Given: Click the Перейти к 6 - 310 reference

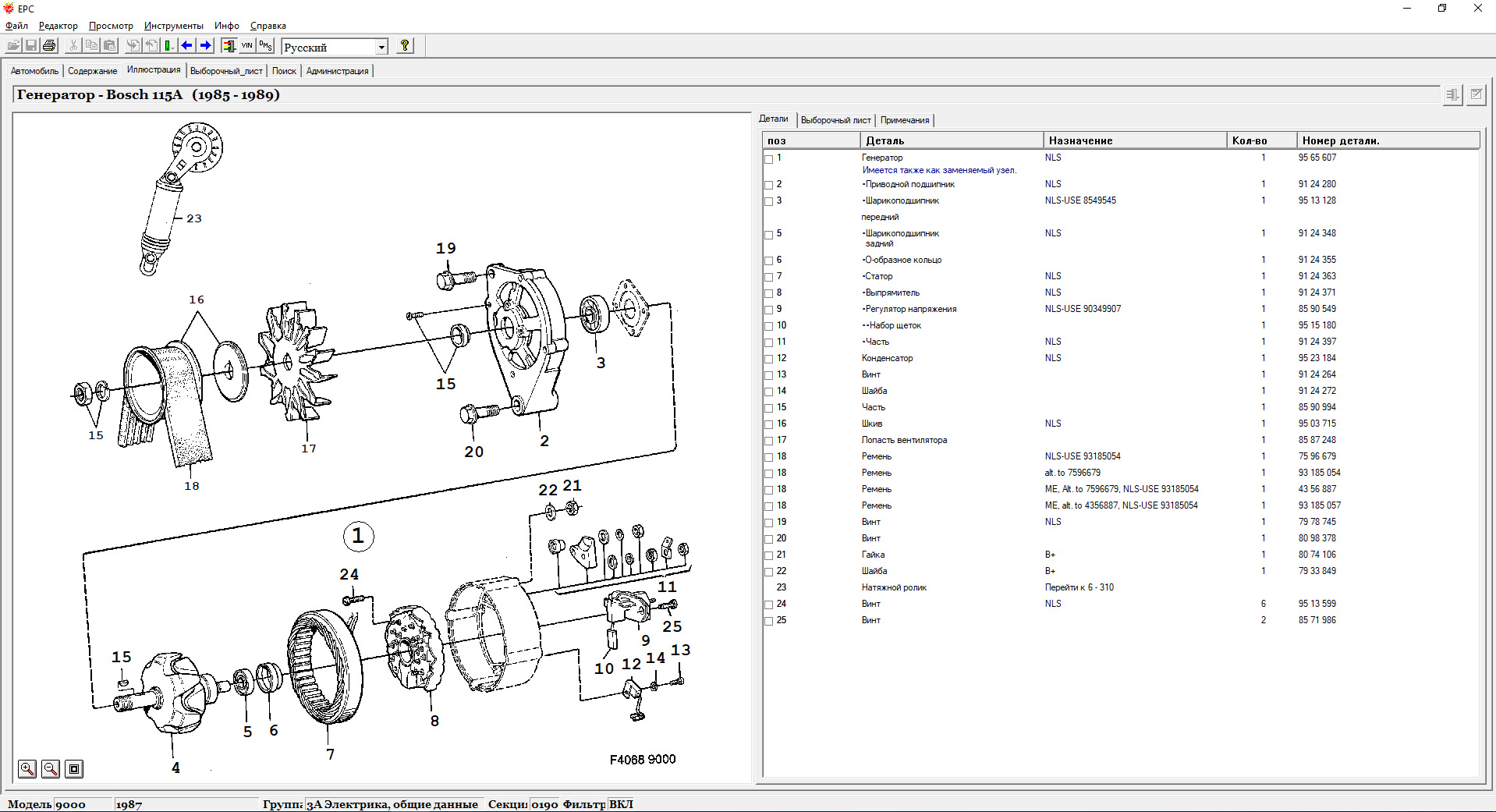Looking at the screenshot, I should [1079, 587].
